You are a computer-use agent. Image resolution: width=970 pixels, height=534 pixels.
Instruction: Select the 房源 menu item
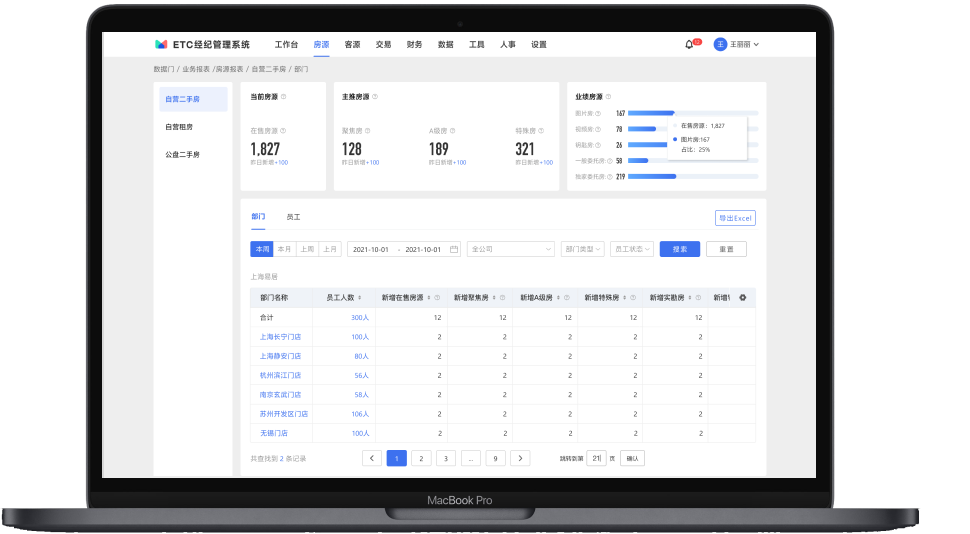pos(321,45)
